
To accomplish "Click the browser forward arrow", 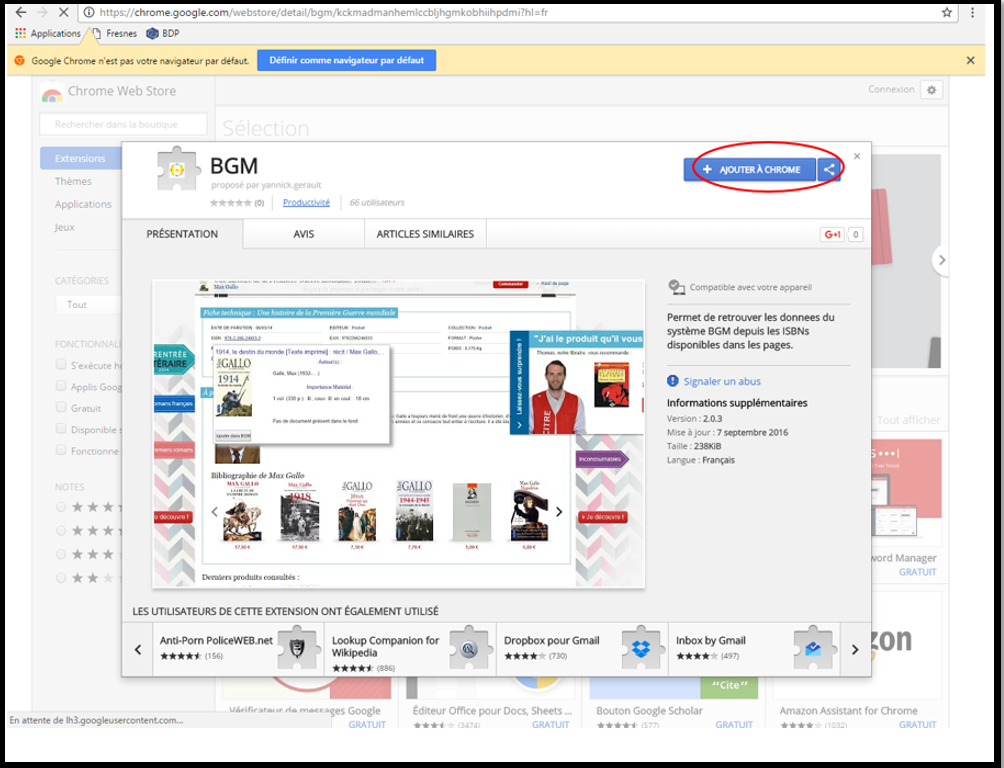I will coord(42,12).
